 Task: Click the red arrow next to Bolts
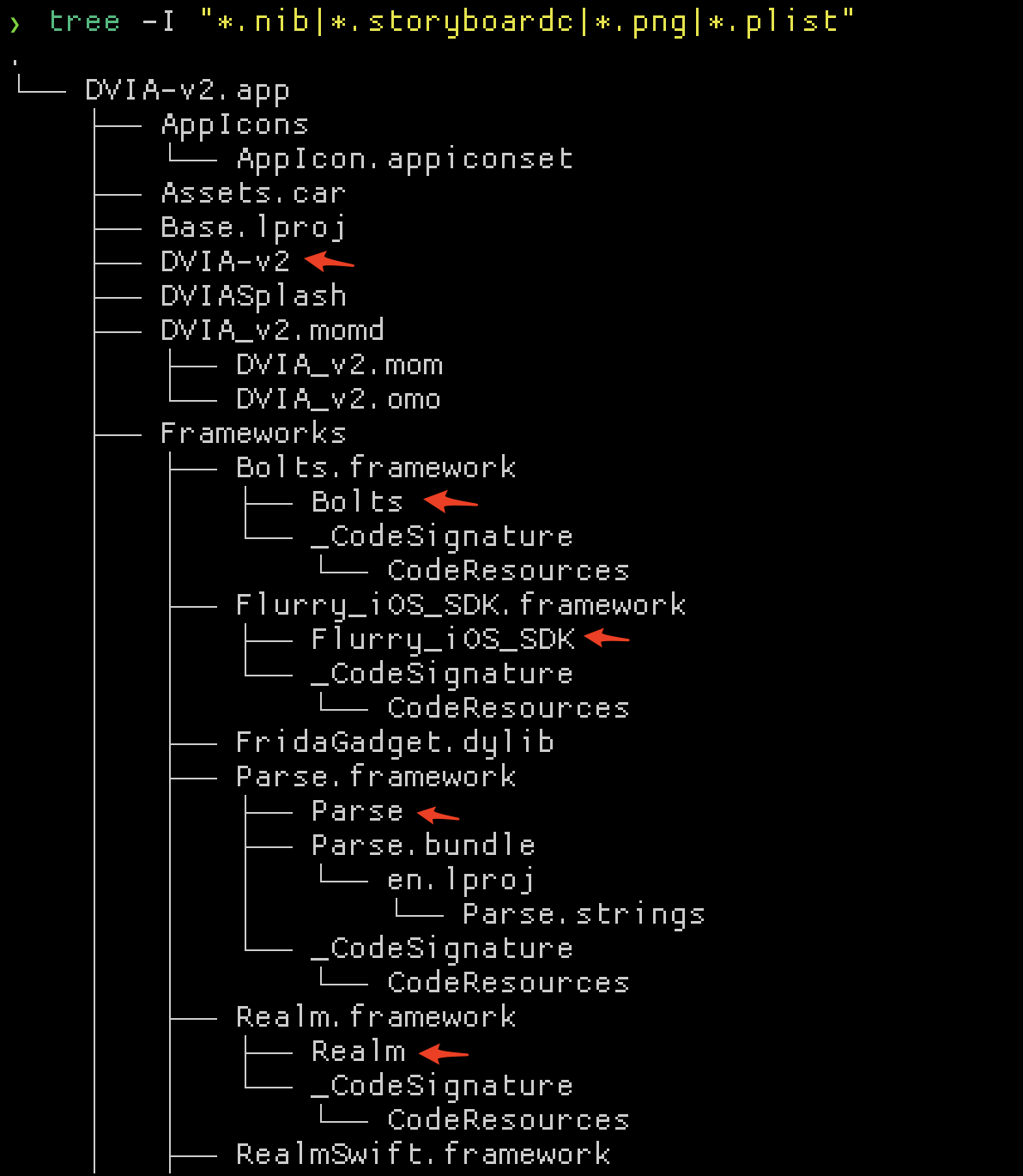[x=451, y=501]
